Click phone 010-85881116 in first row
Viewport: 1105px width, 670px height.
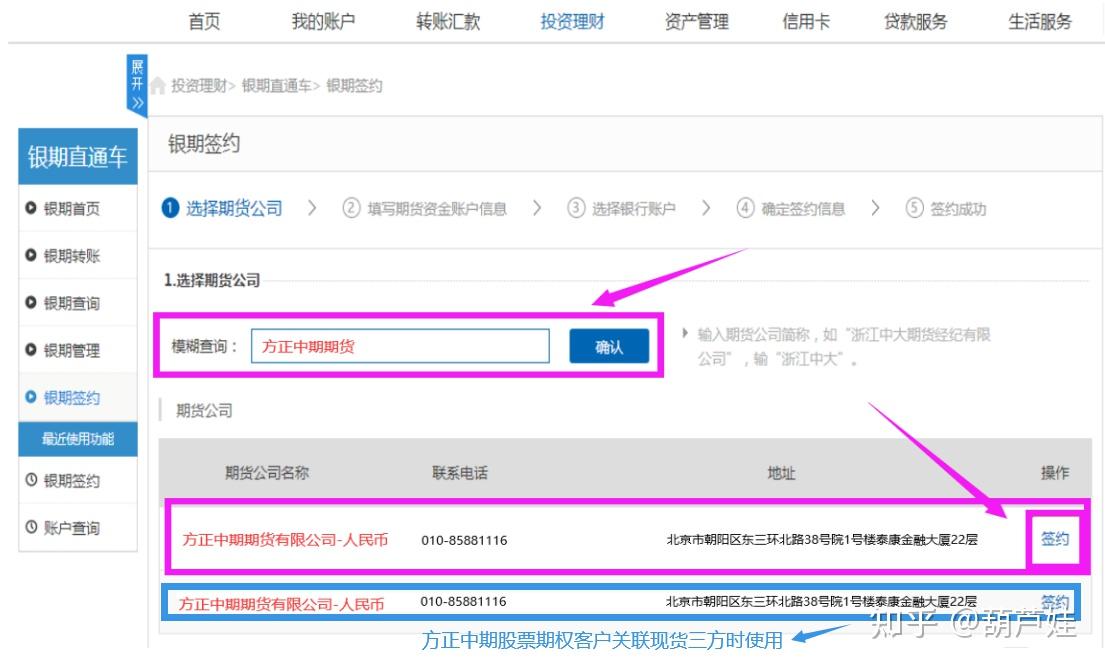tap(464, 540)
